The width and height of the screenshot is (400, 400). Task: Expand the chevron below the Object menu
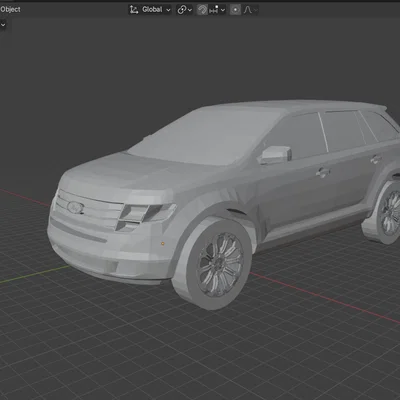(3, 25)
